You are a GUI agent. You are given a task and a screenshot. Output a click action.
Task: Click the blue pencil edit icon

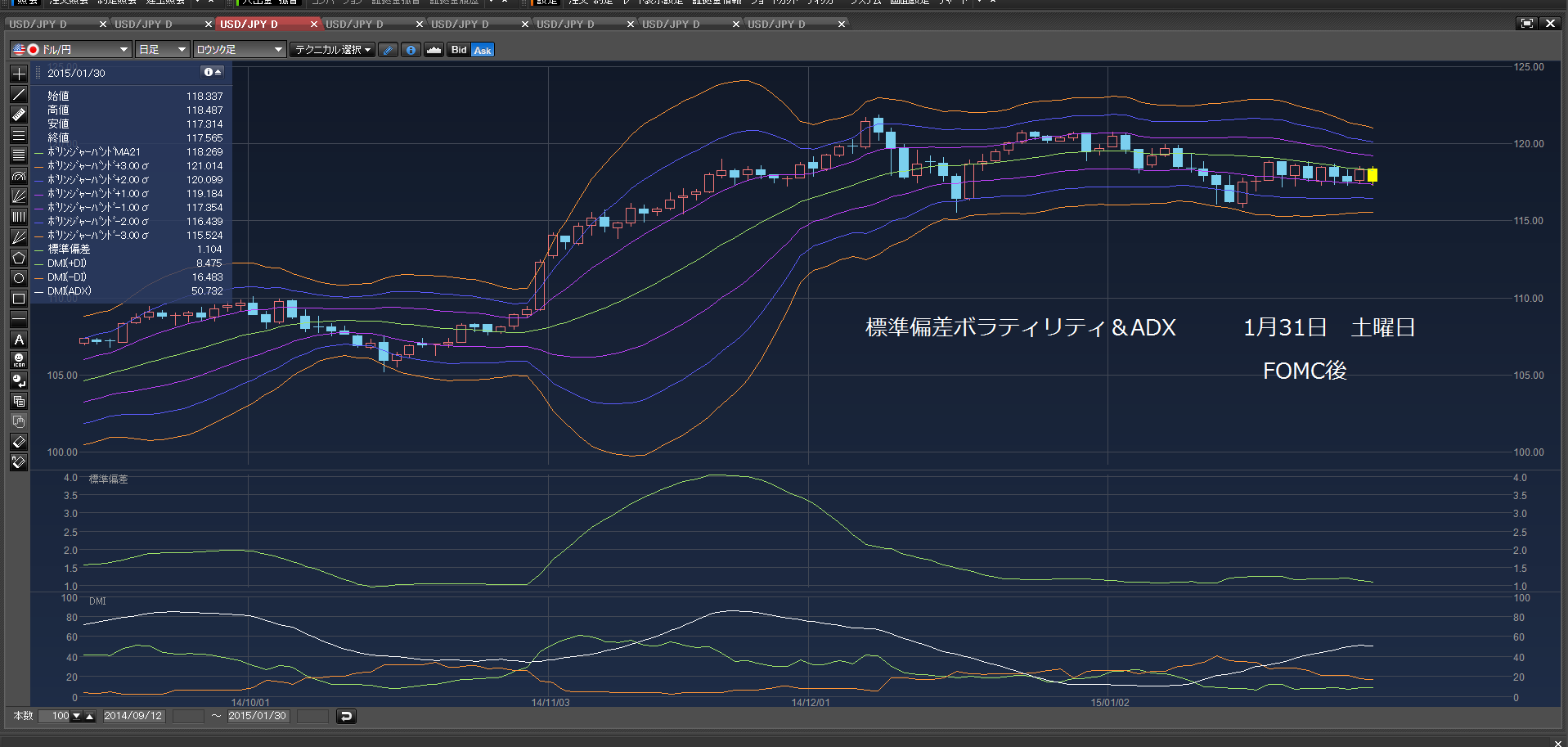(x=389, y=50)
